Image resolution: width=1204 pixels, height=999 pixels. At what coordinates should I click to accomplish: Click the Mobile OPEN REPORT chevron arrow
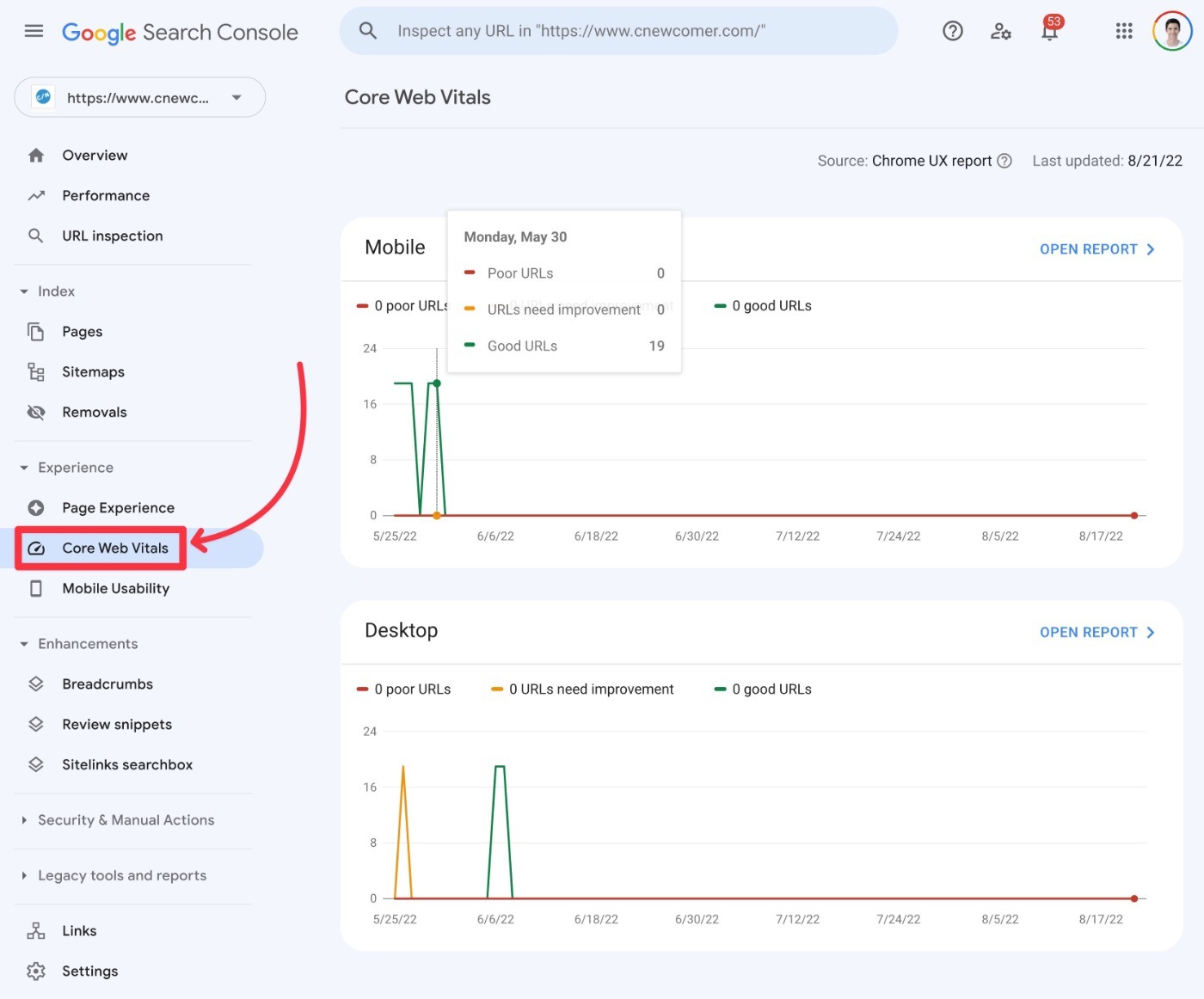click(1150, 249)
